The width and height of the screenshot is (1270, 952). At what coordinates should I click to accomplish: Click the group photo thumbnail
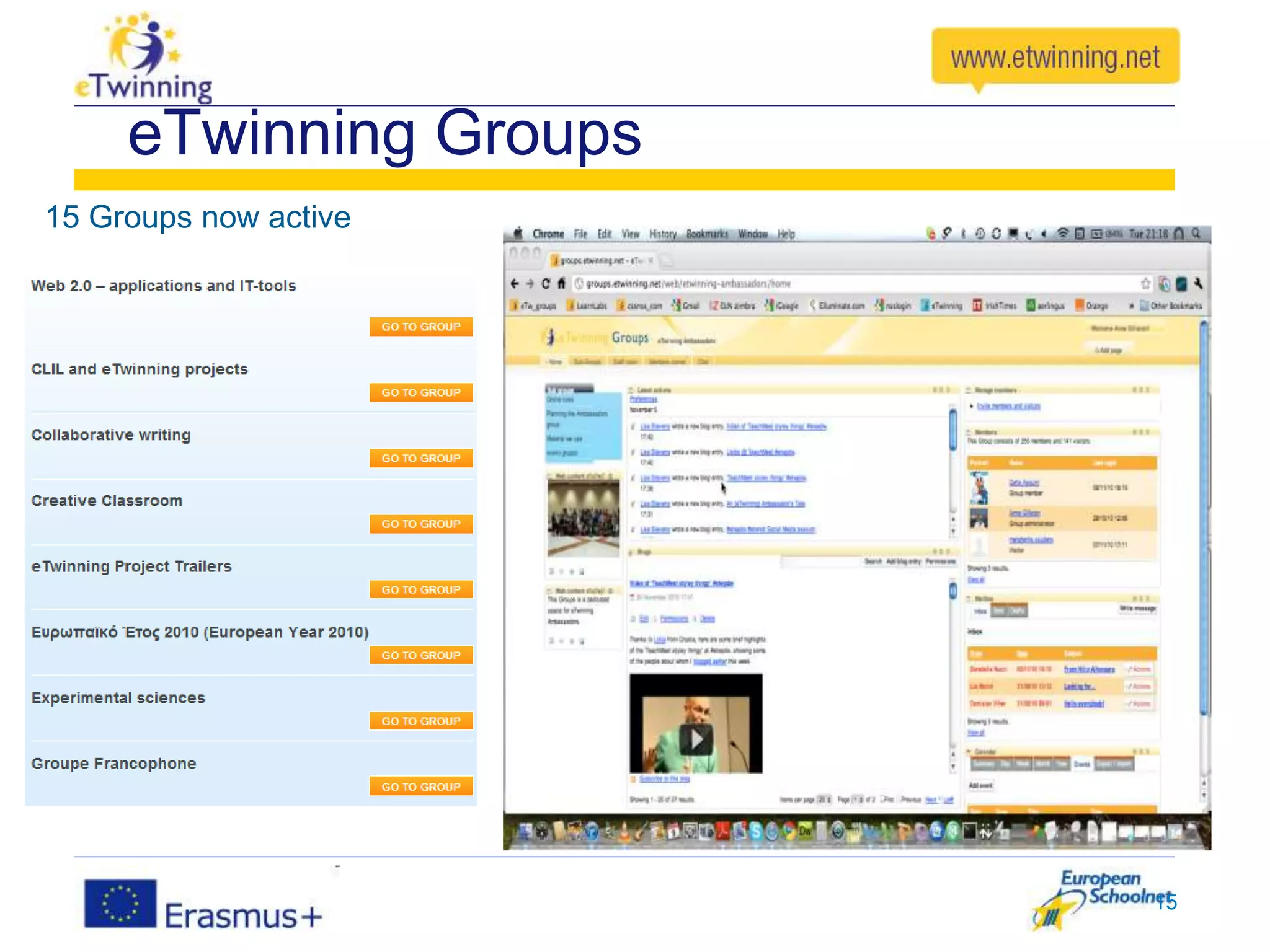pyautogui.click(x=584, y=519)
